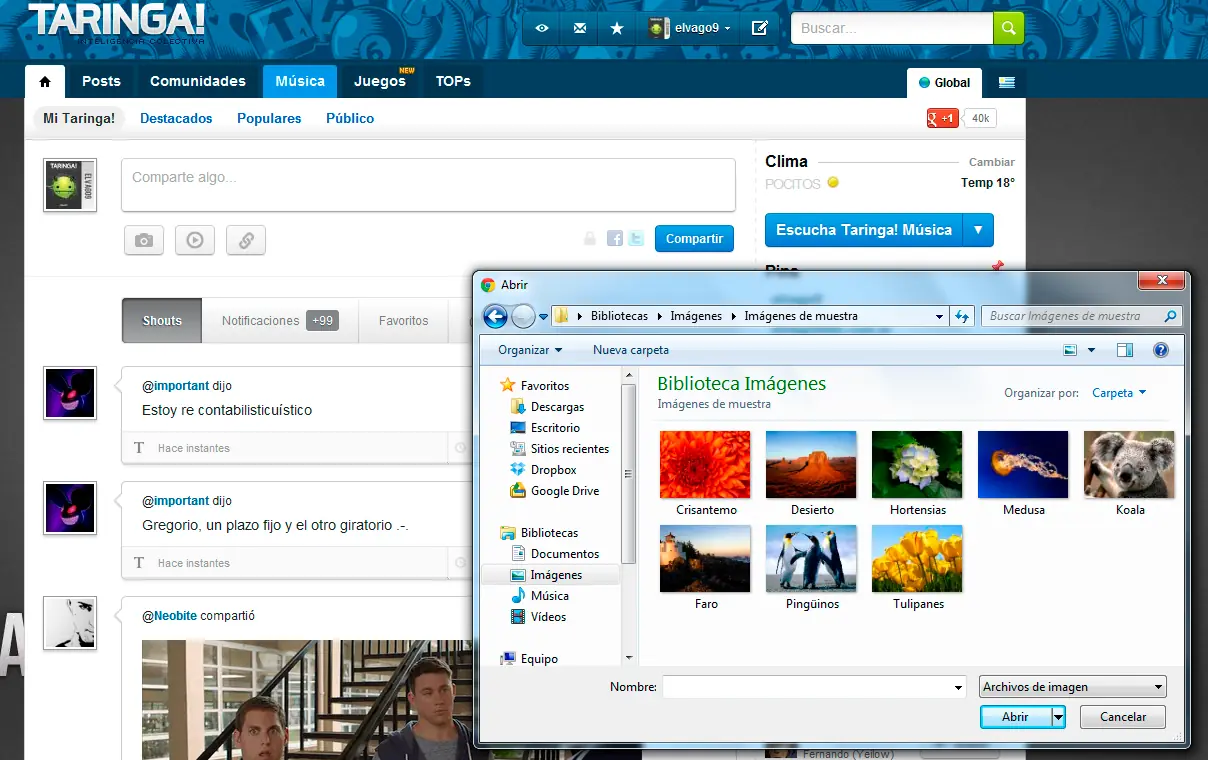1208x760 pixels.
Task: Select Vídeos library in sidebar
Action: (538, 617)
